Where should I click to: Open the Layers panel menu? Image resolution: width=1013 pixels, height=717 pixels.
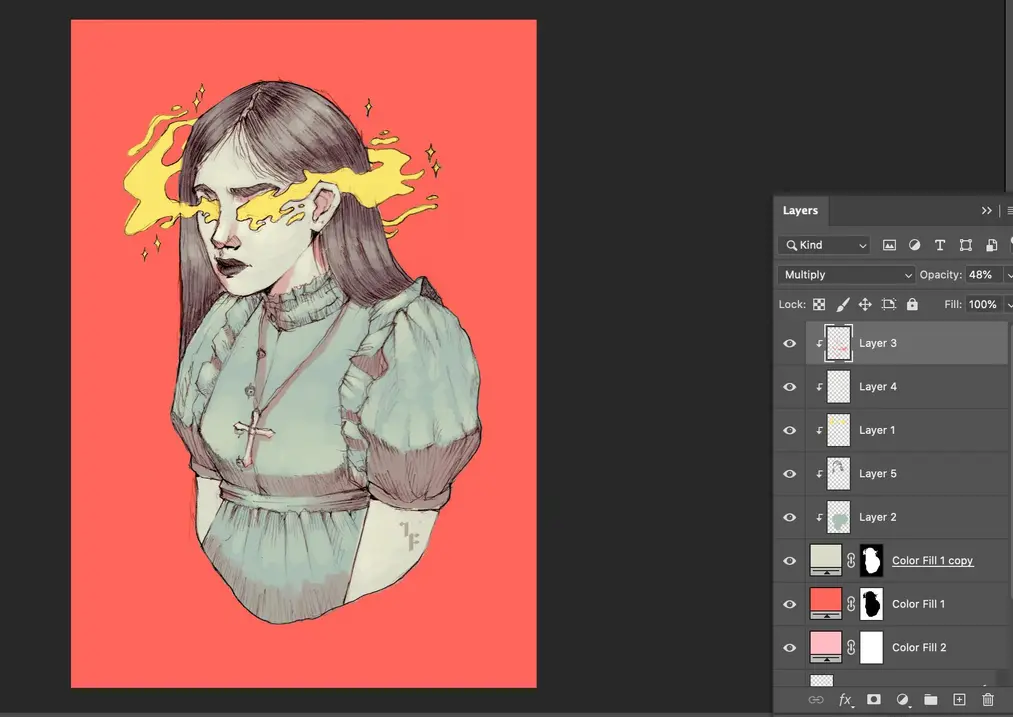tap(1009, 211)
